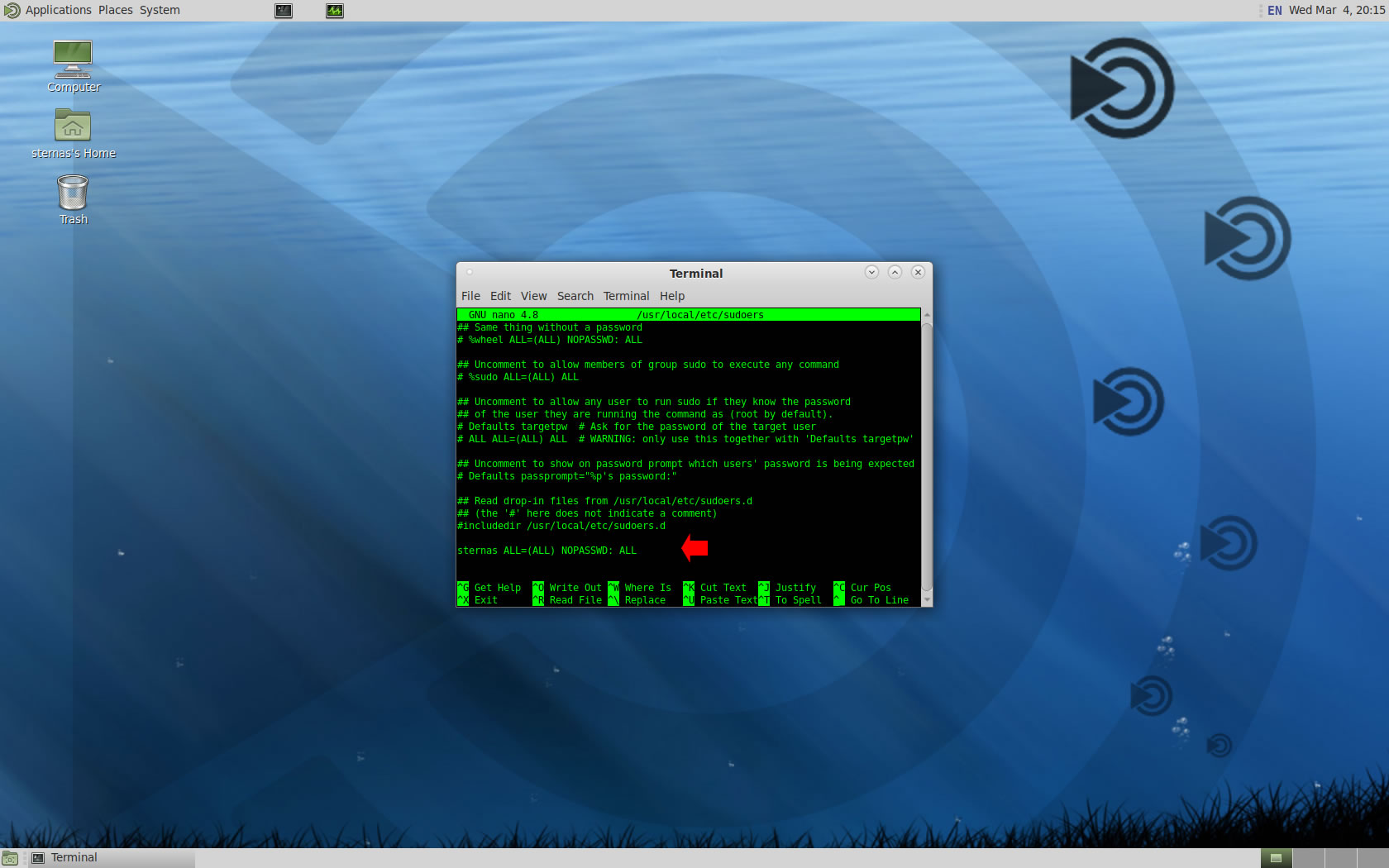This screenshot has width=1389, height=868.
Task: Click the '## Same thing without a password' line
Action: (x=550, y=327)
